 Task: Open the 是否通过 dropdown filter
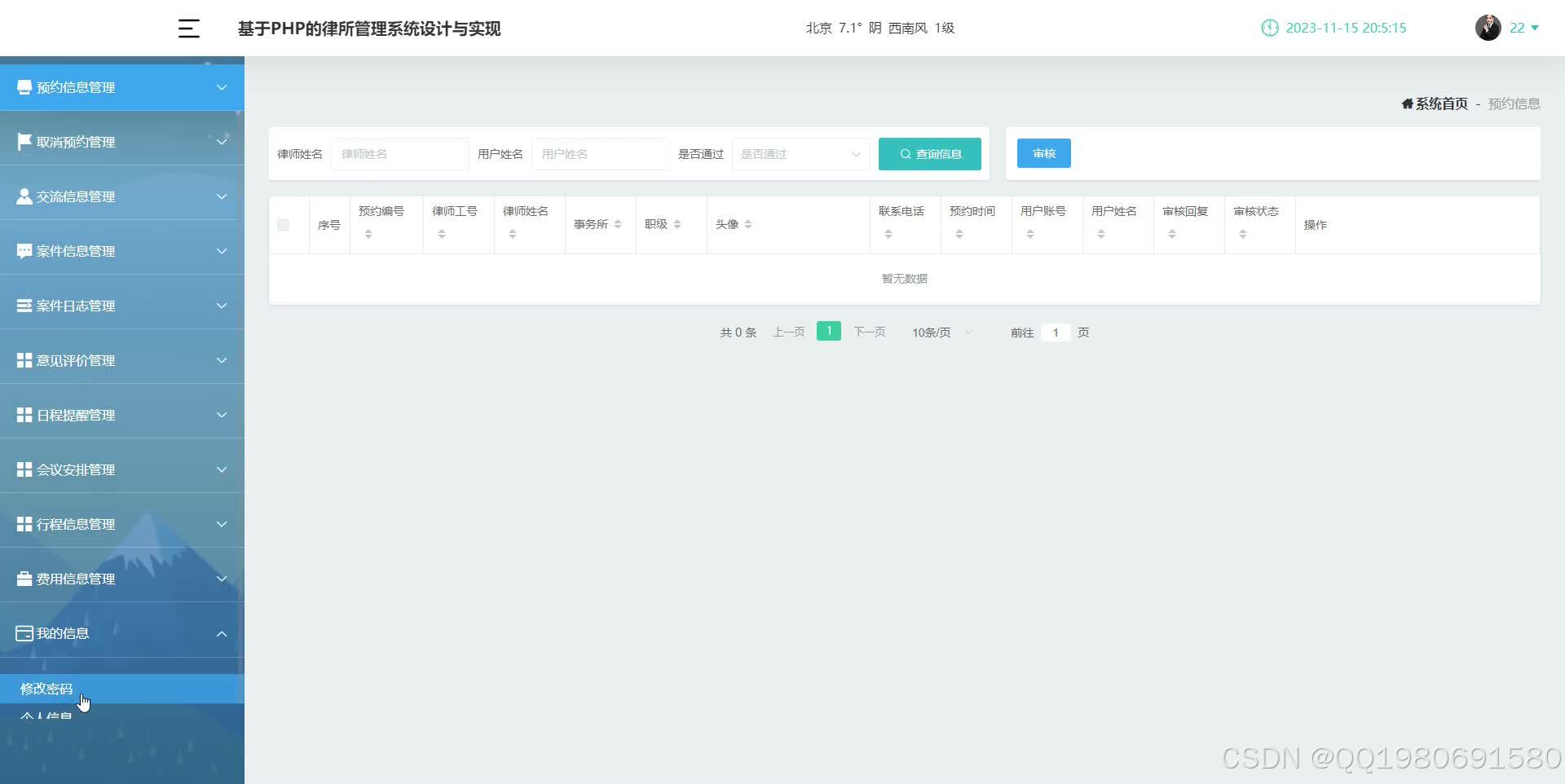click(x=799, y=153)
